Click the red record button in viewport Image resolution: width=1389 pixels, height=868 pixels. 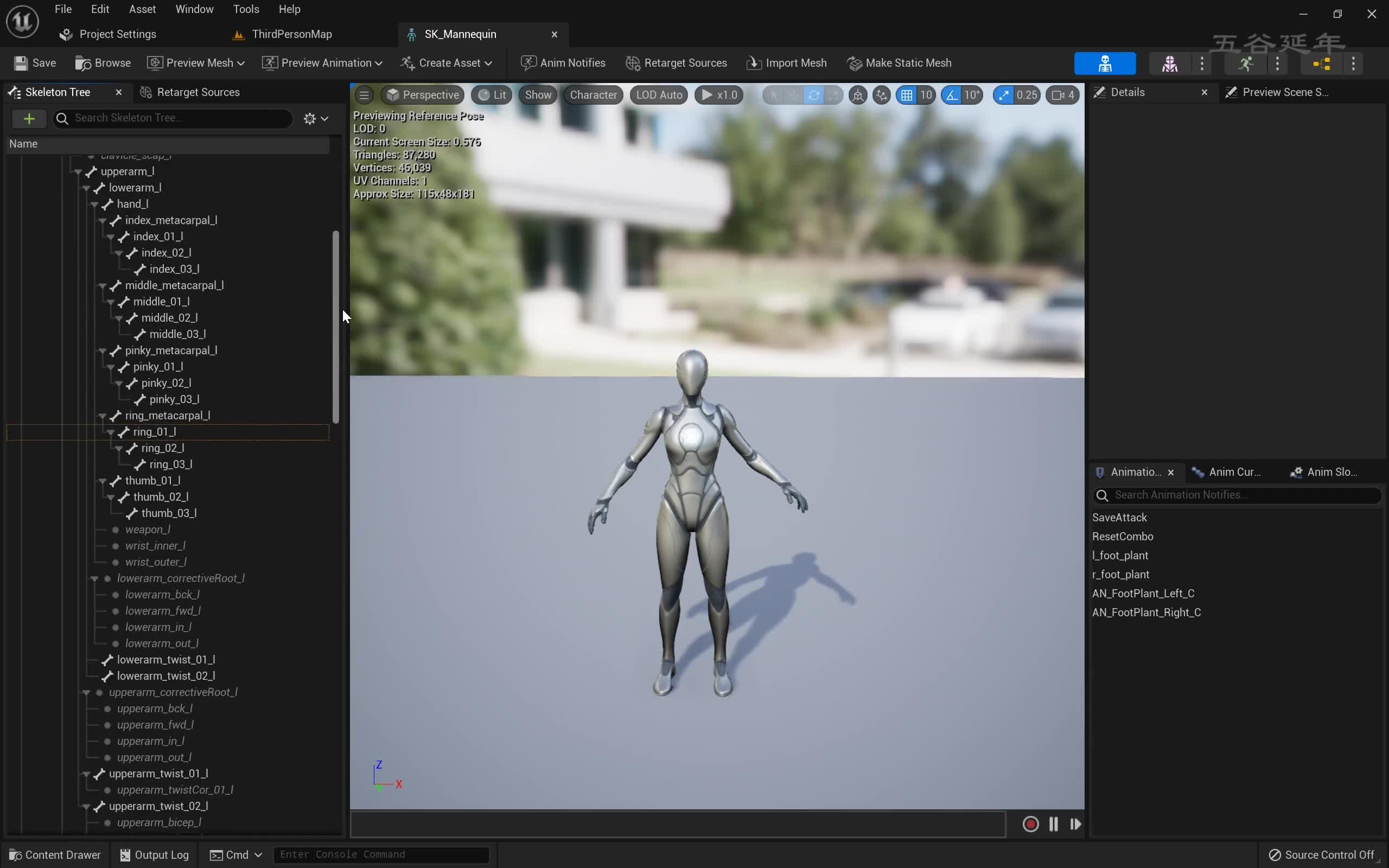(1030, 825)
